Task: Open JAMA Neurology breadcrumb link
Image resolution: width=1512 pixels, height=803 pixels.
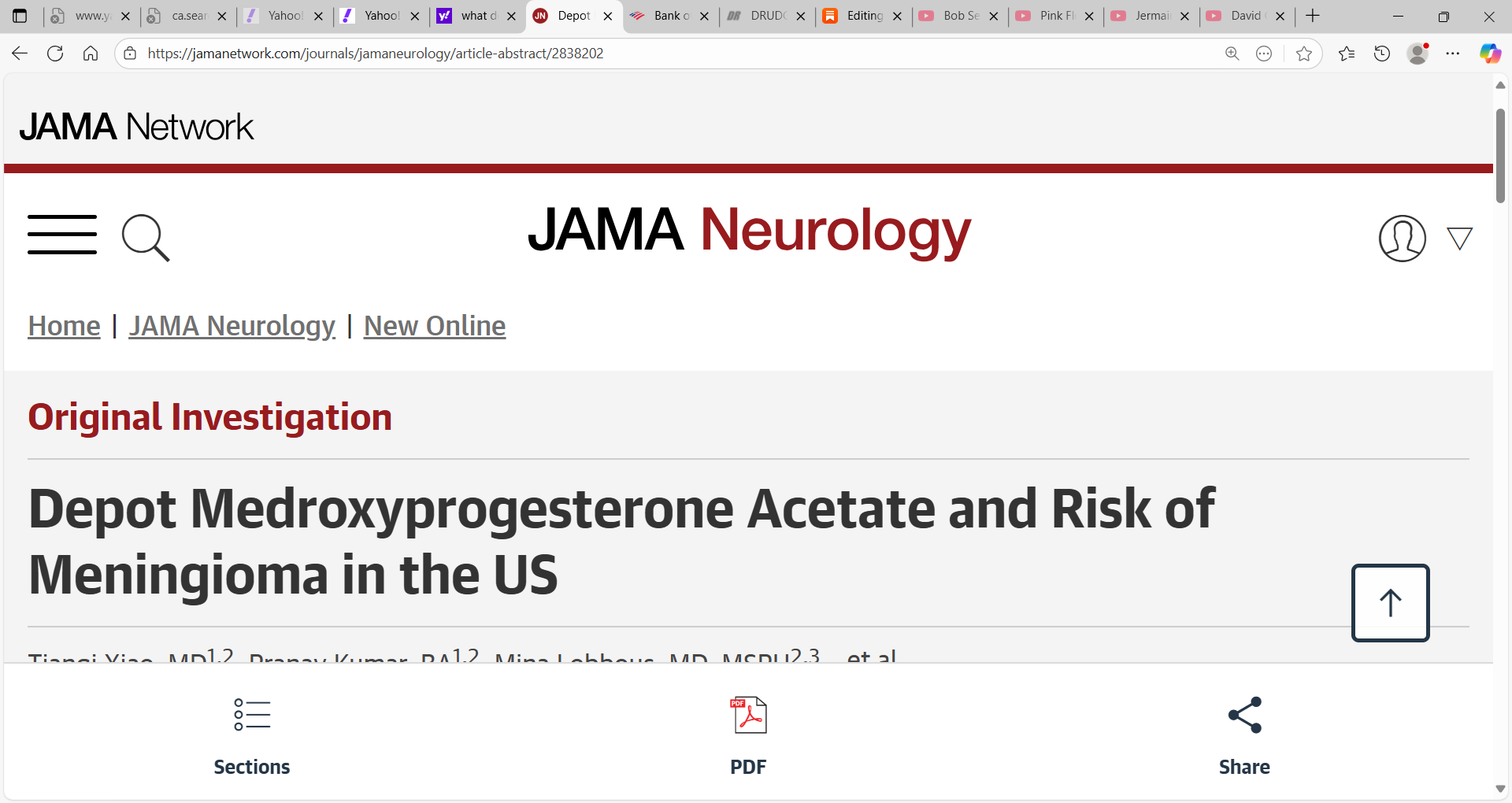Action: (x=232, y=326)
